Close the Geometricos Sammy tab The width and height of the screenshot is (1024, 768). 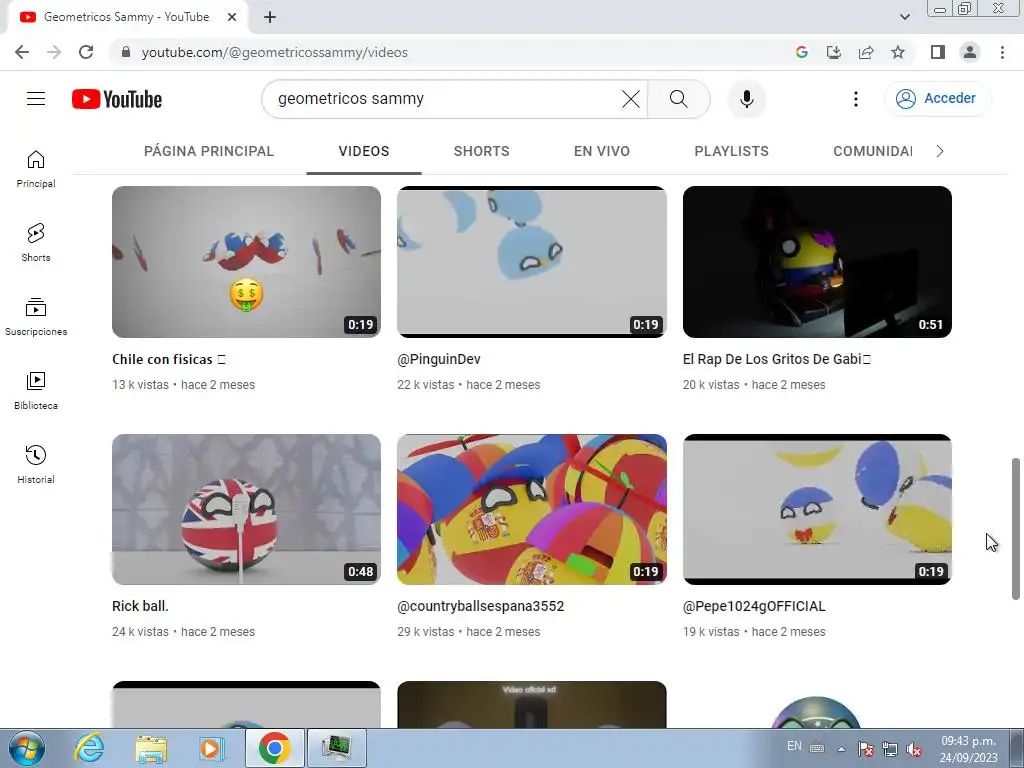point(232,18)
